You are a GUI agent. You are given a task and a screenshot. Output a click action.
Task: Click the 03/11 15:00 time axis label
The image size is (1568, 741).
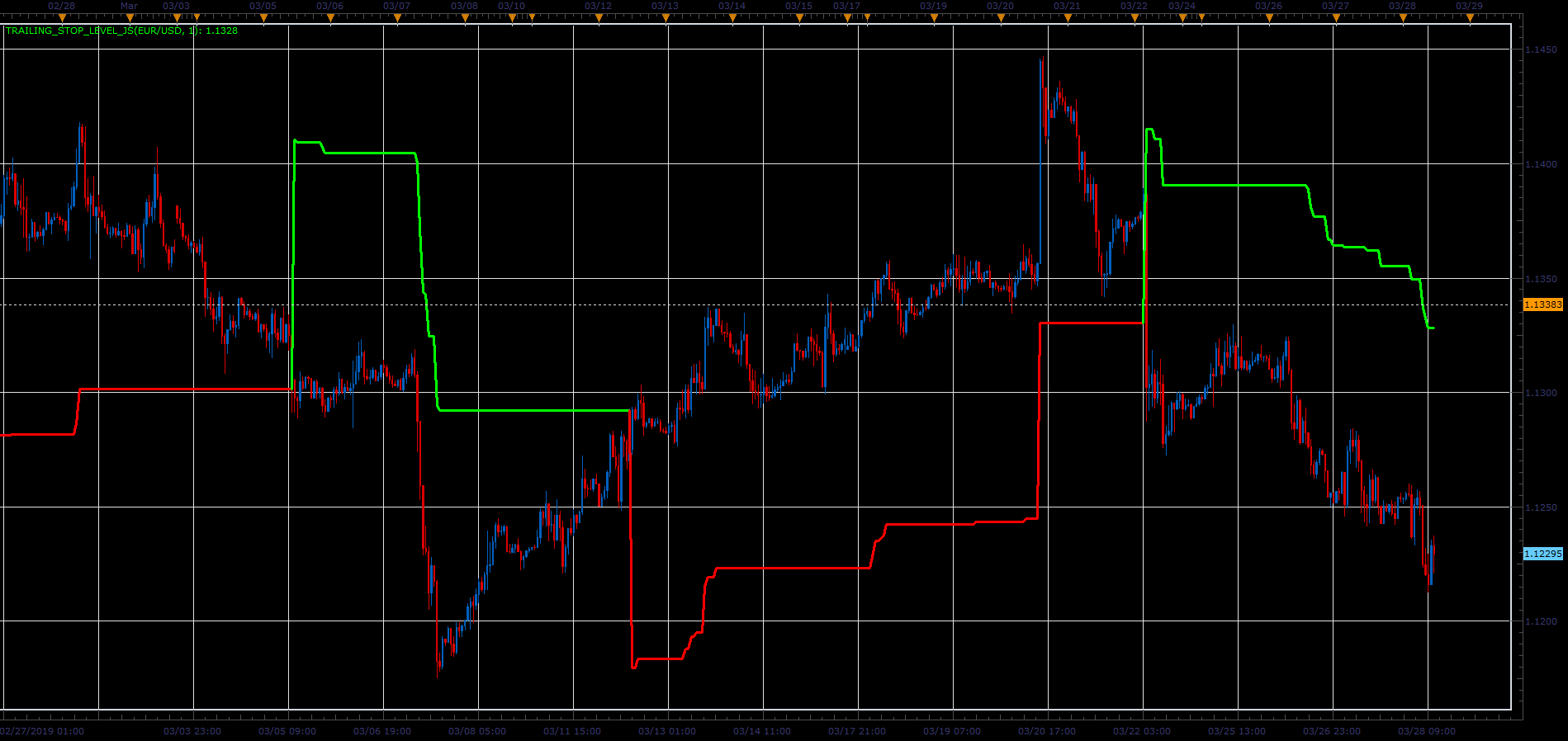click(572, 731)
